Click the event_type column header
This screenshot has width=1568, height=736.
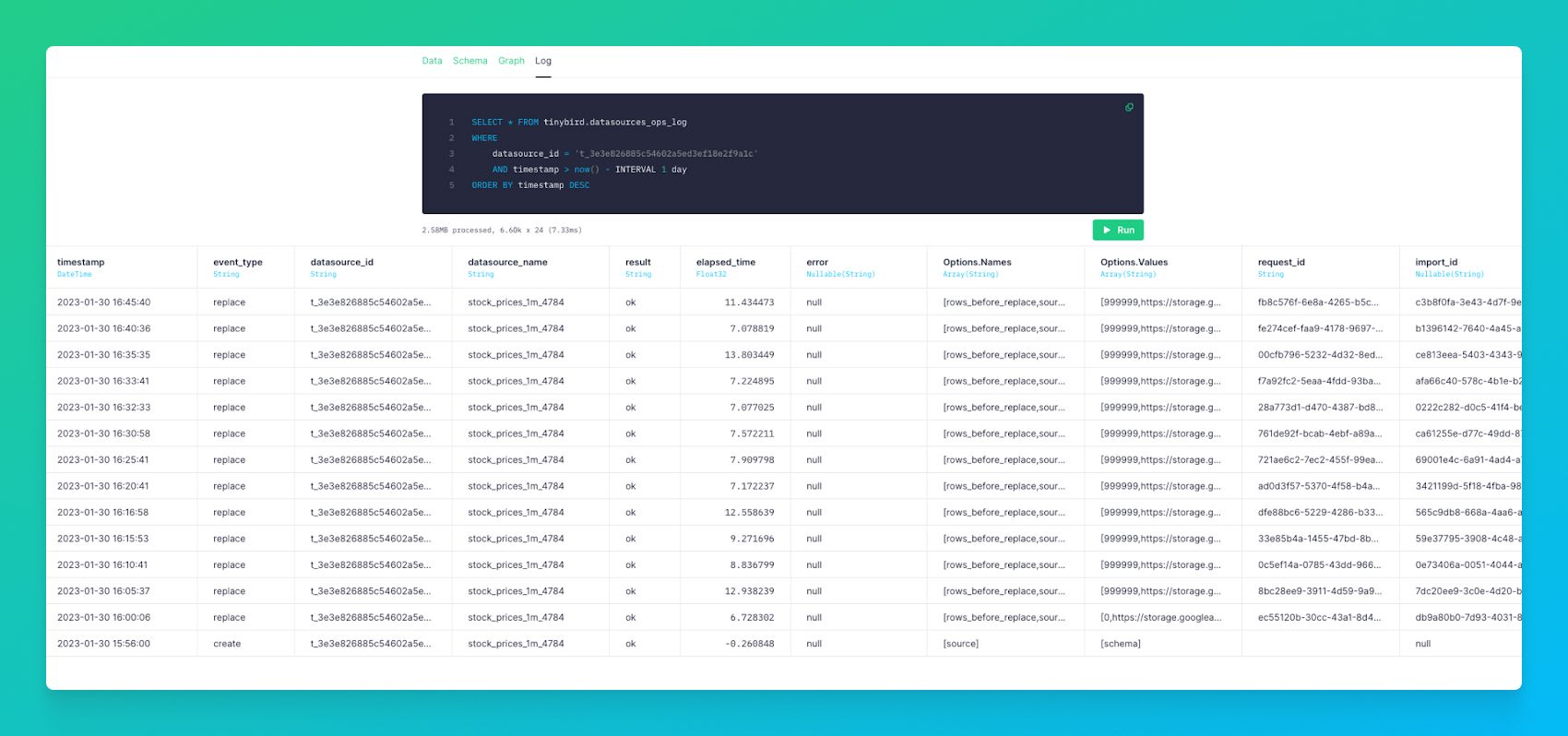[x=238, y=263]
